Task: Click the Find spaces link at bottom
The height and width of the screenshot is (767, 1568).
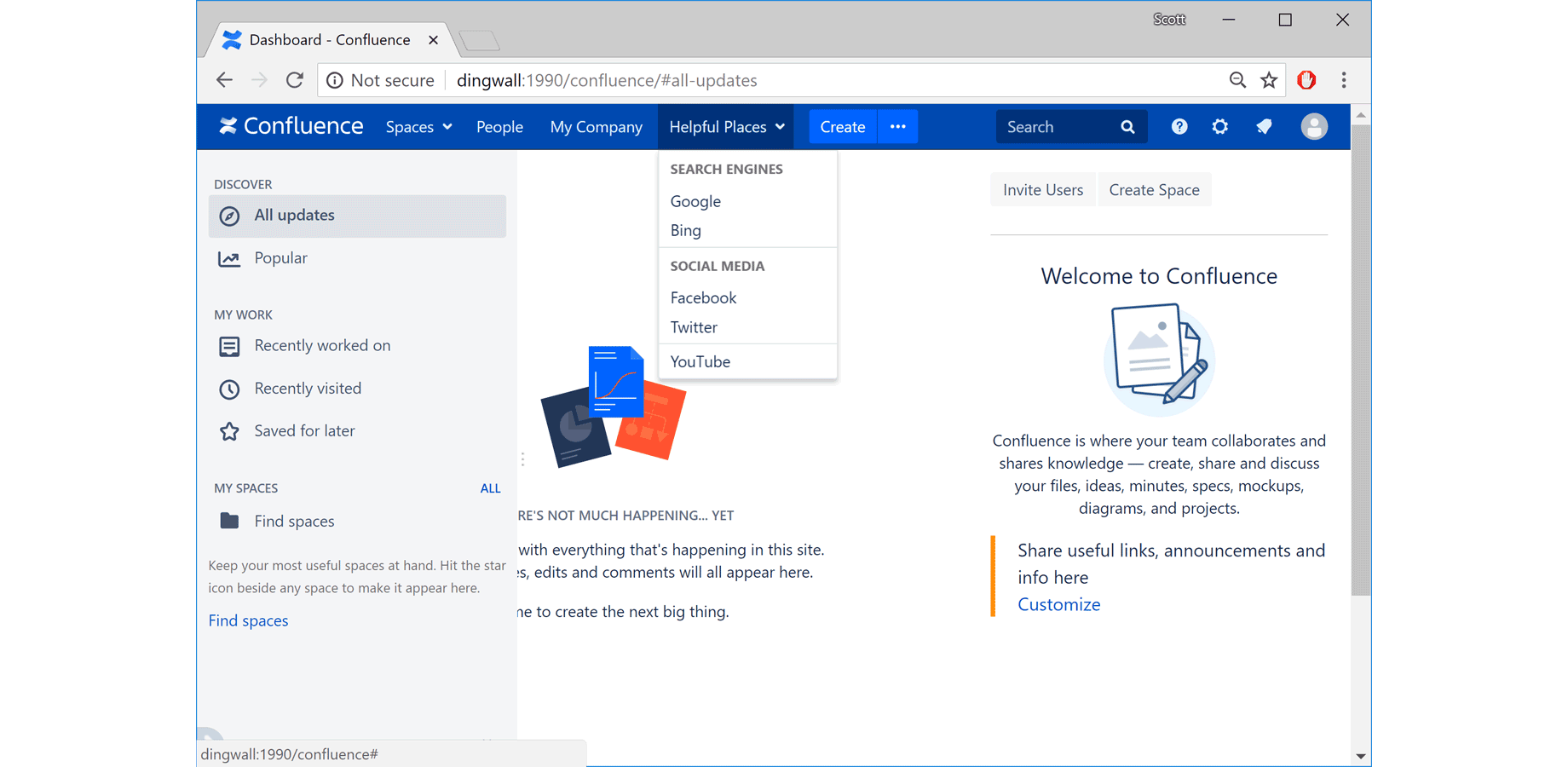Action: pos(248,620)
